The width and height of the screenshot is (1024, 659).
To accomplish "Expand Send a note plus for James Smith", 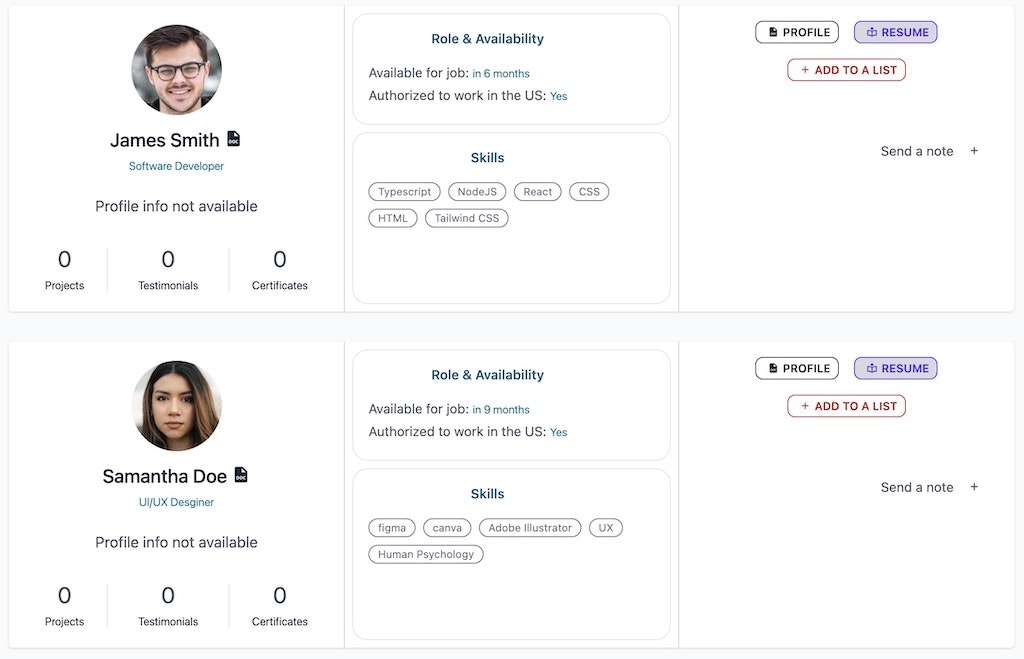I will point(974,151).
